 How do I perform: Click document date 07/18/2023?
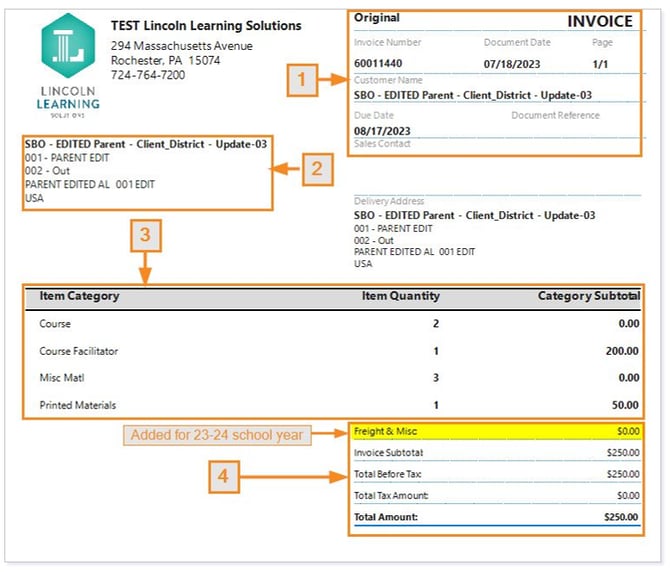click(512, 64)
